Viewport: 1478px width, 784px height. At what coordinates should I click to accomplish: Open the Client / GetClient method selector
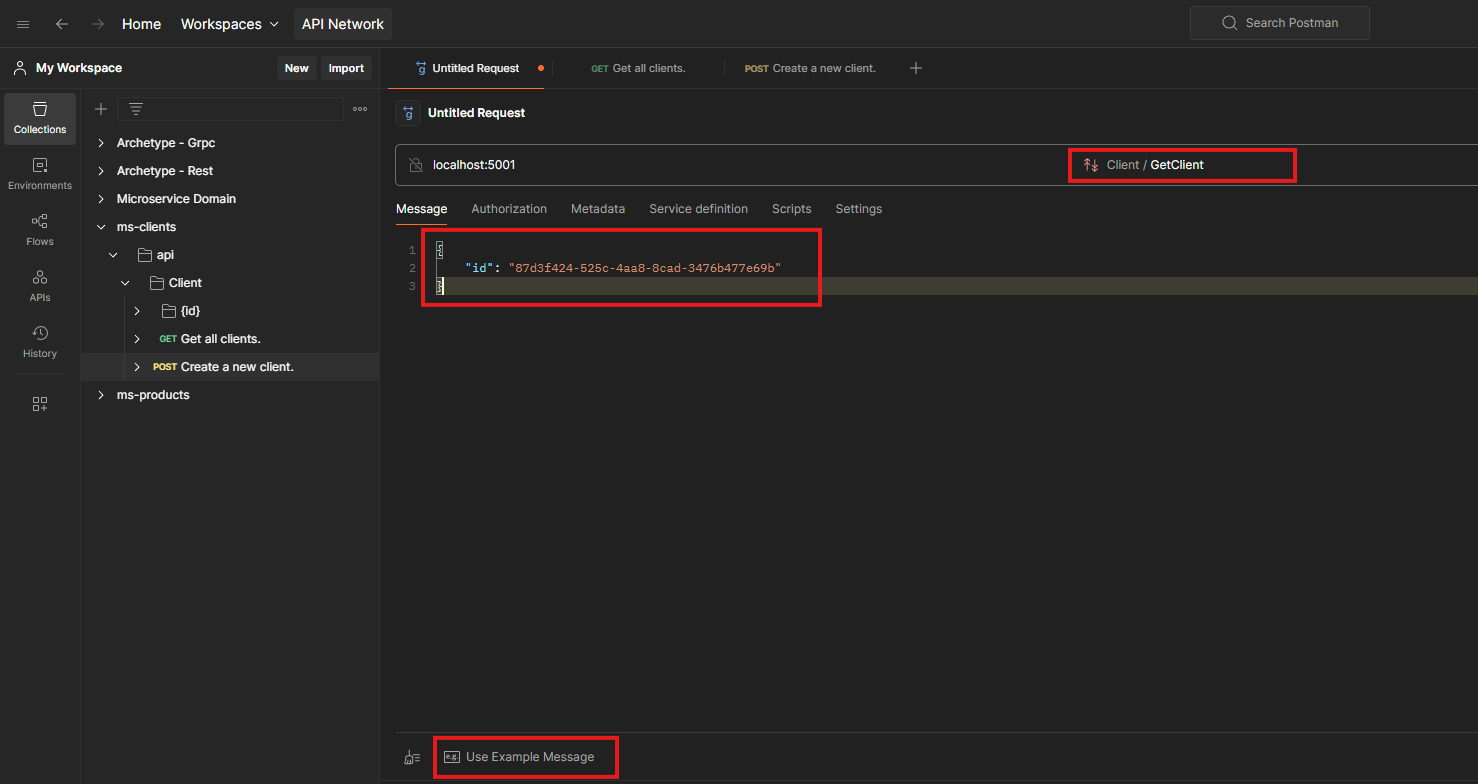point(1182,165)
